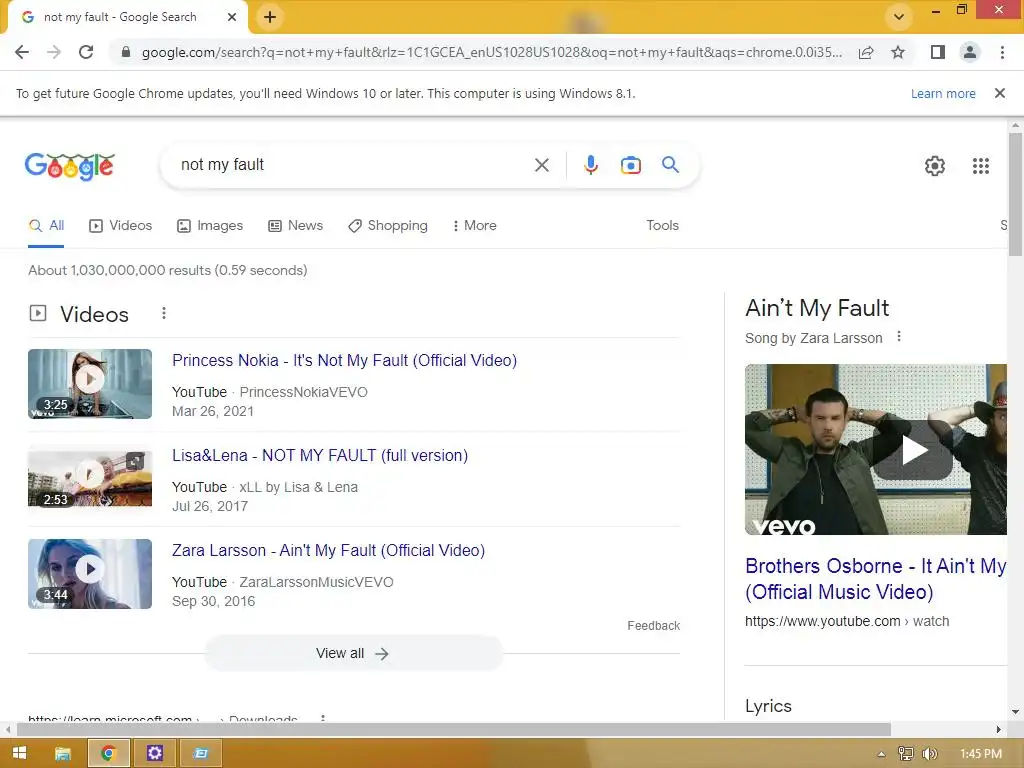The height and width of the screenshot is (768, 1024).
Task: Click the horizontal scrollbar thumb
Action: [x=453, y=729]
